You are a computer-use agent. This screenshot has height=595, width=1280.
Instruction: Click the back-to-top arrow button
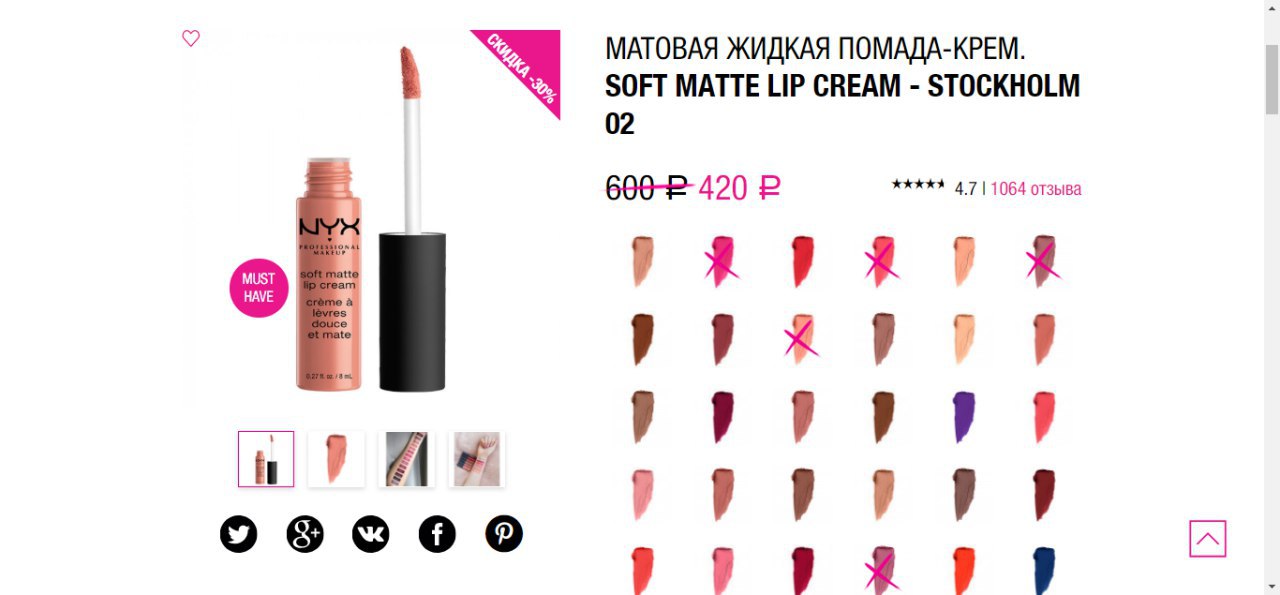coord(1207,539)
